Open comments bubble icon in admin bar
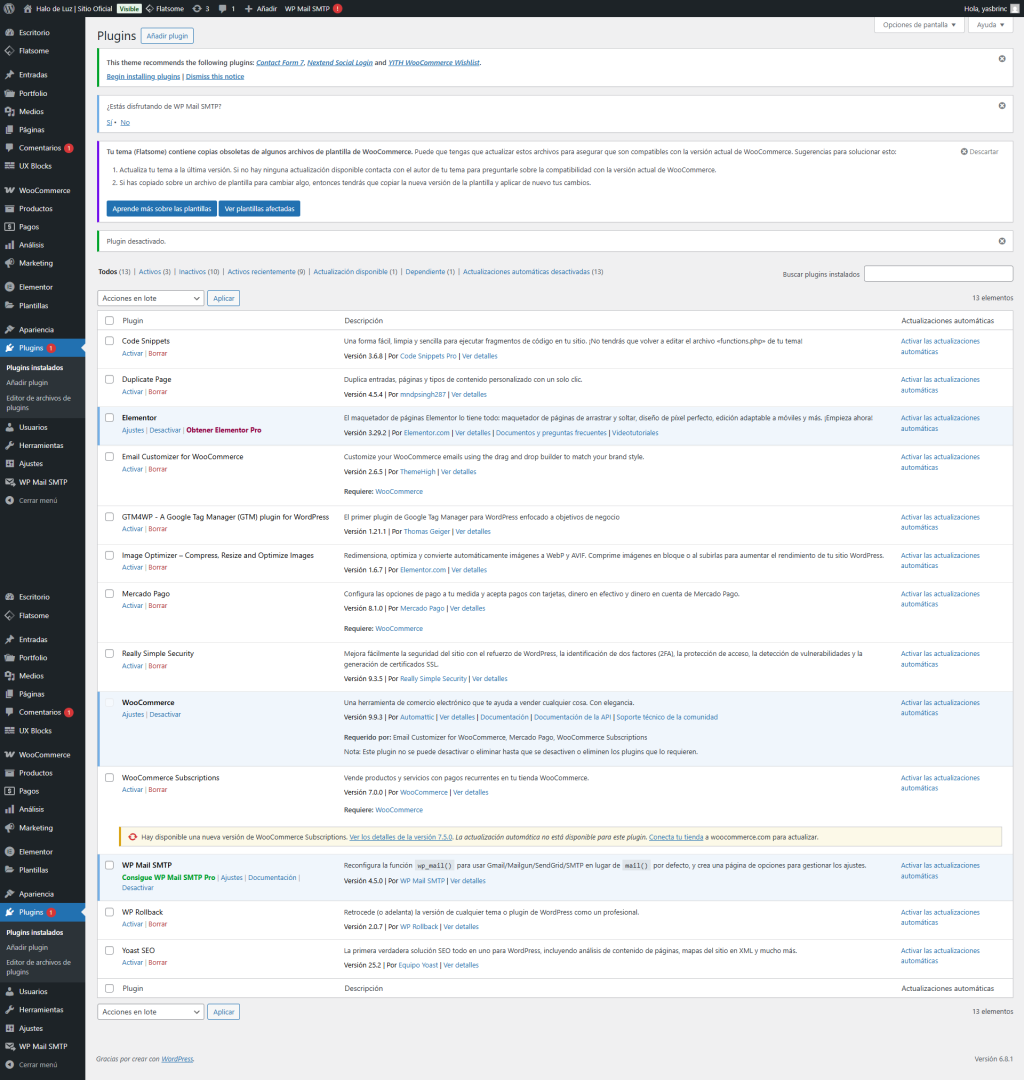1024x1080 pixels. 227,8
